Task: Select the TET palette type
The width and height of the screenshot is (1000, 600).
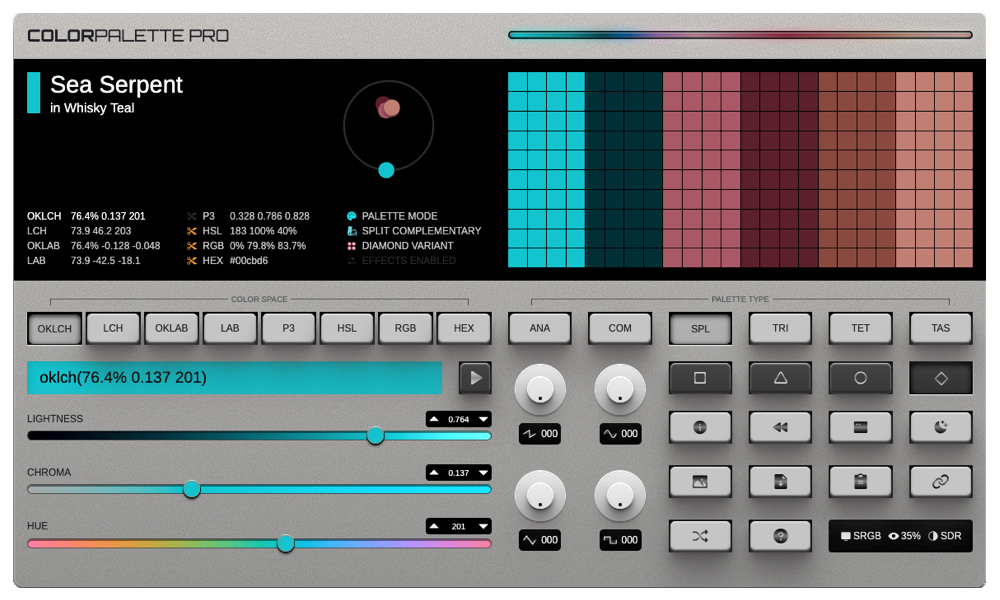Action: 860,328
